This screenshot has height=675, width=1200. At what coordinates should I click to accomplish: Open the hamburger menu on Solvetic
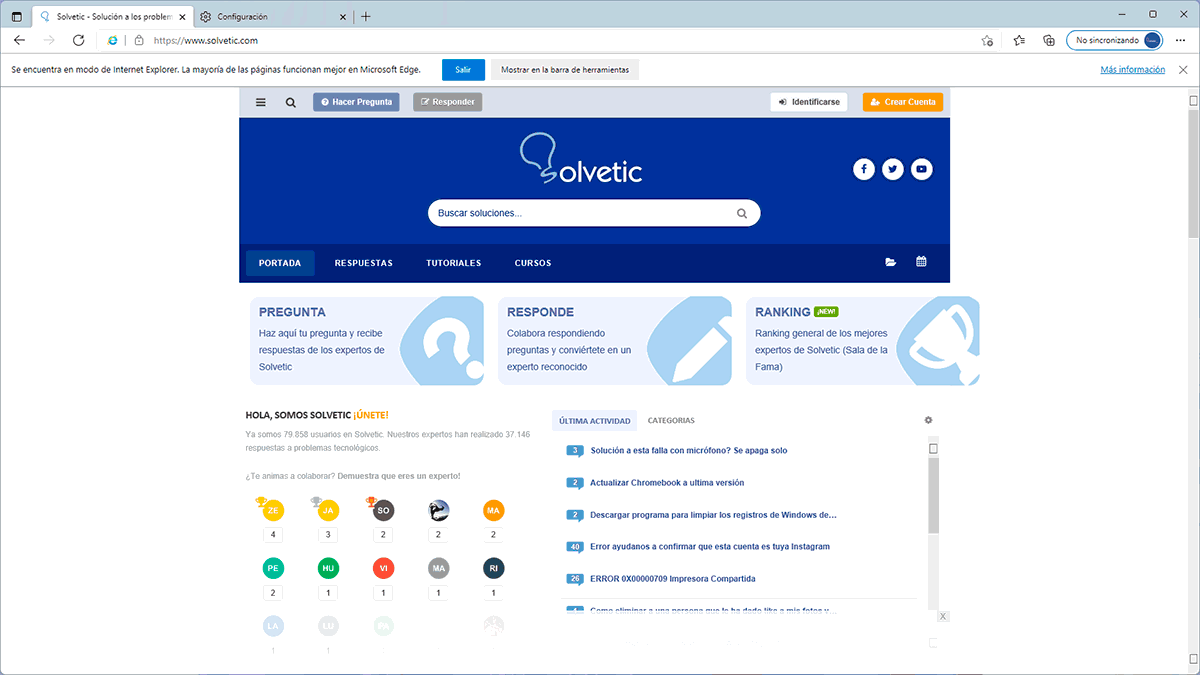(x=261, y=102)
